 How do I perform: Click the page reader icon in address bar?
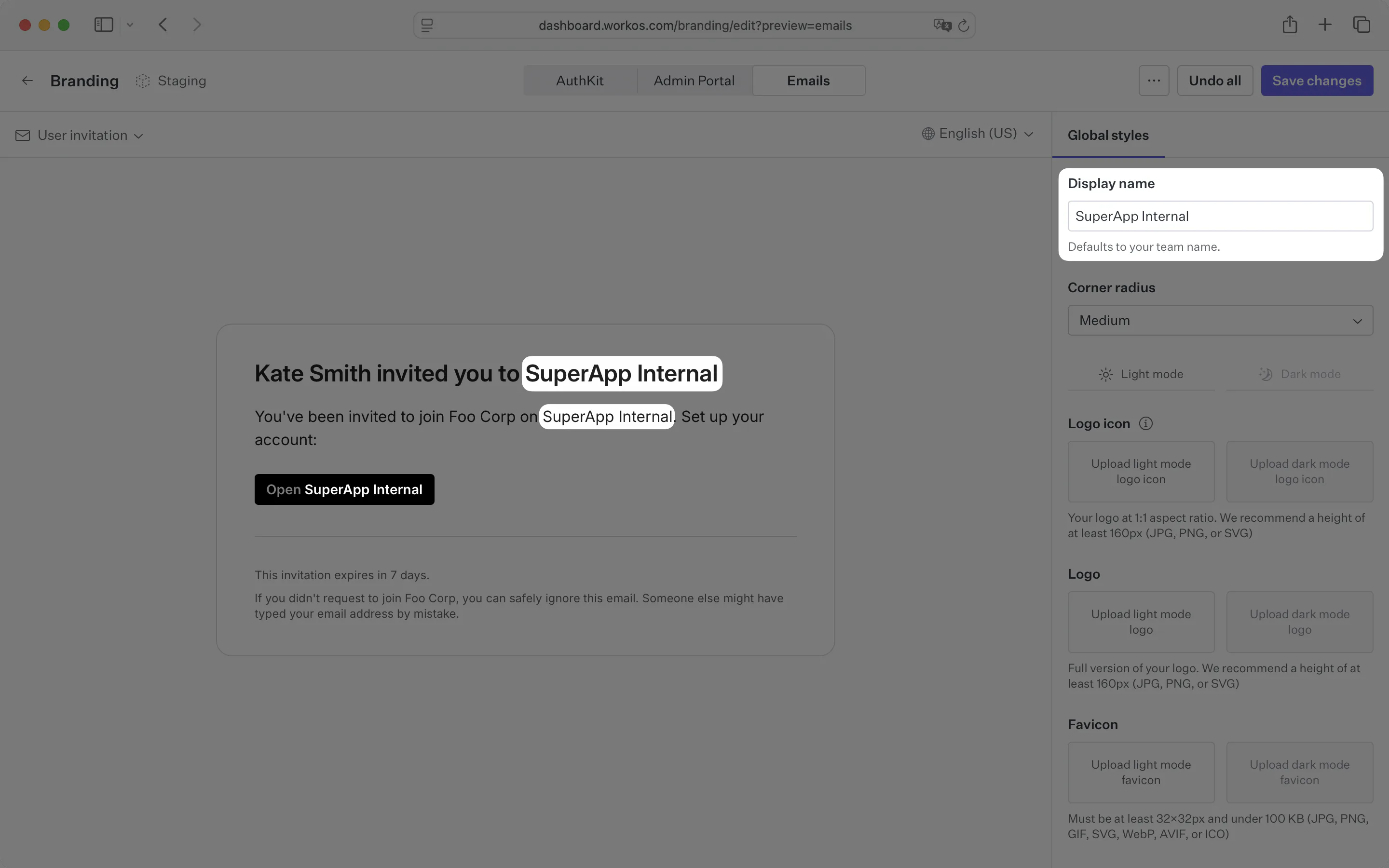click(427, 25)
